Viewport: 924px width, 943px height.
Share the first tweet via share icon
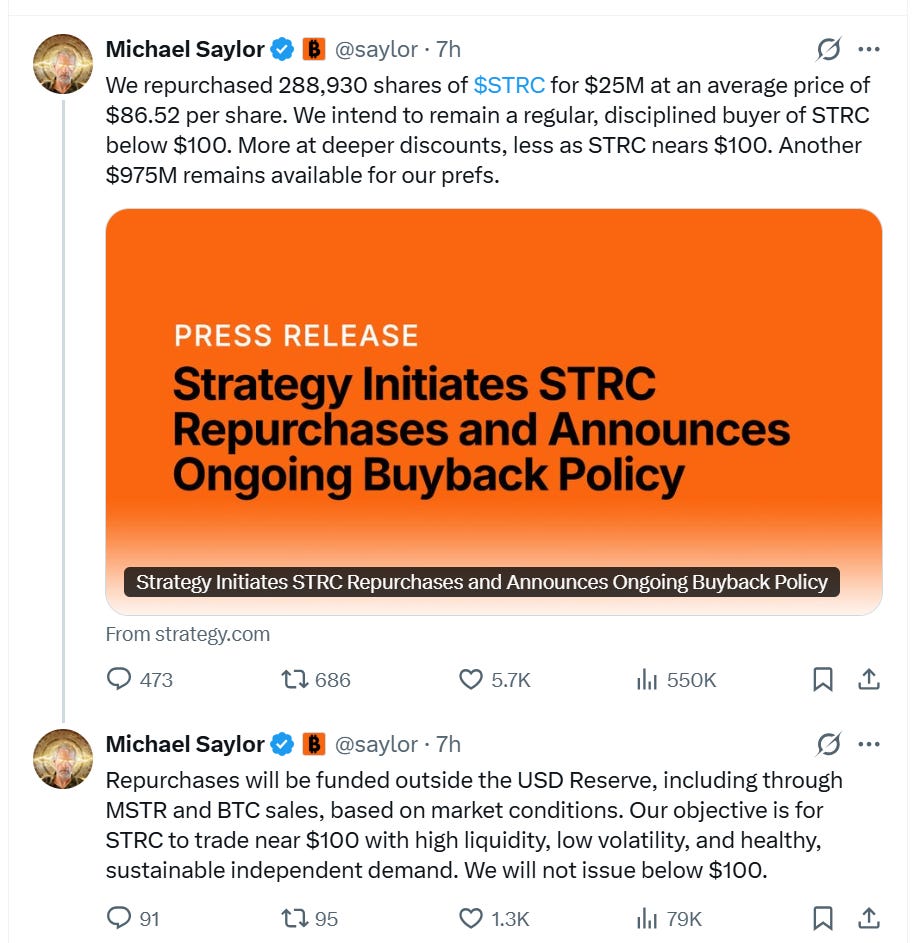869,680
